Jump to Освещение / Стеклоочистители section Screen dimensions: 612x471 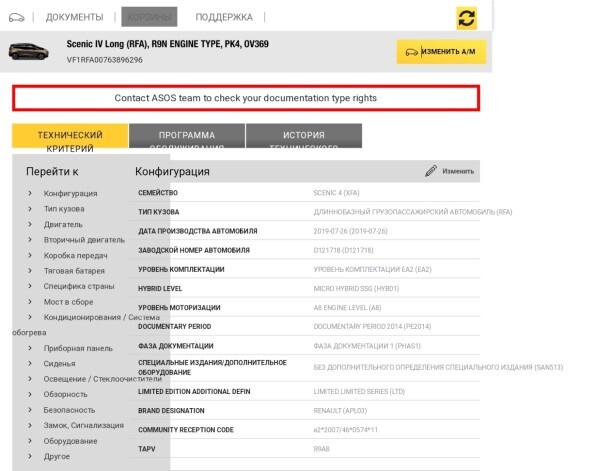(x=103, y=379)
